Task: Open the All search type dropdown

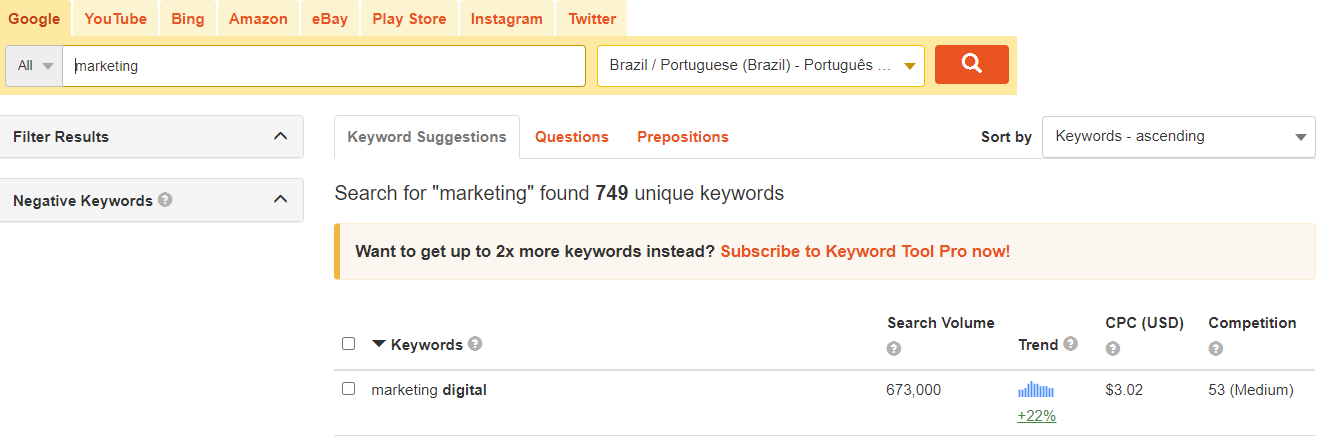Action: pyautogui.click(x=34, y=66)
